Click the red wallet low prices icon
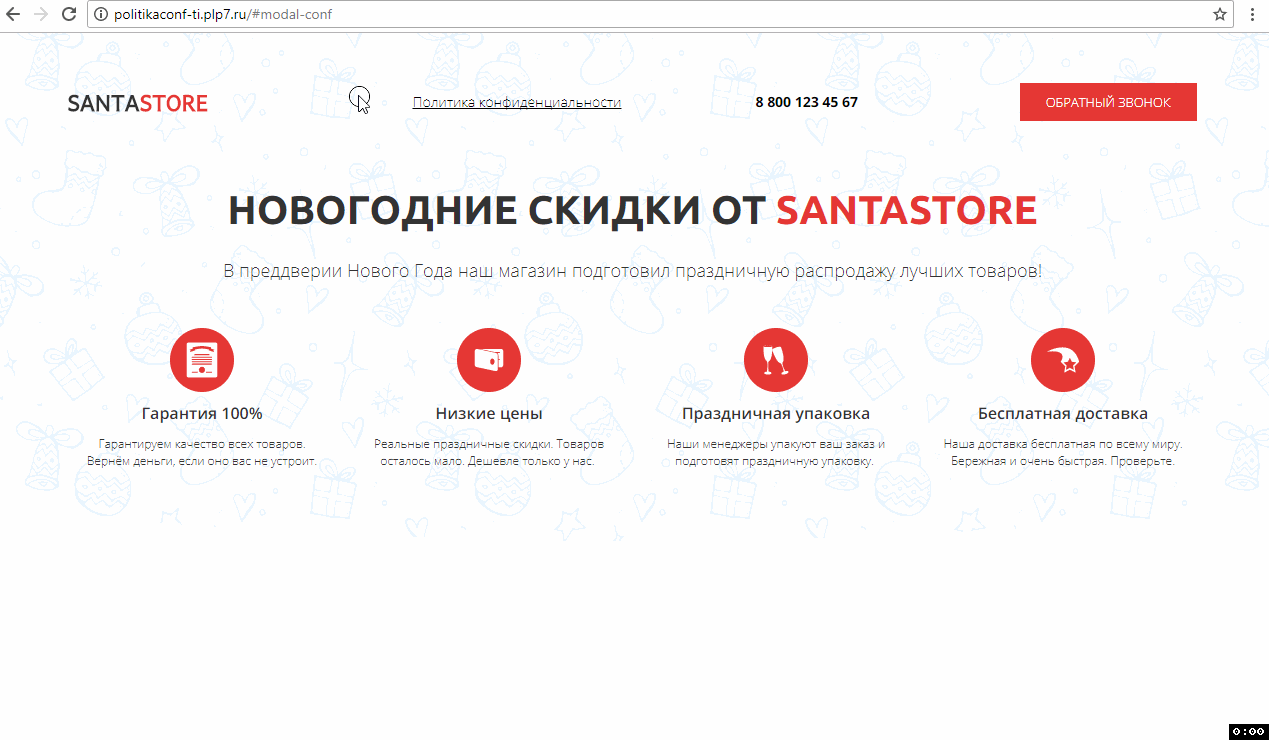 tap(489, 360)
